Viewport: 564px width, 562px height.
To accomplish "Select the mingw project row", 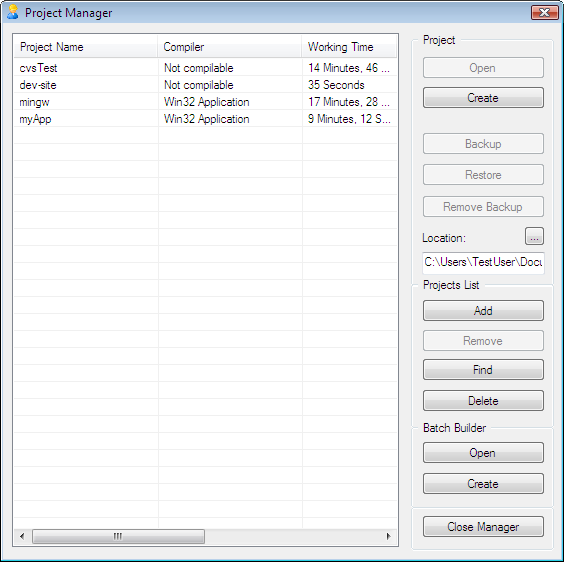I will [205, 102].
